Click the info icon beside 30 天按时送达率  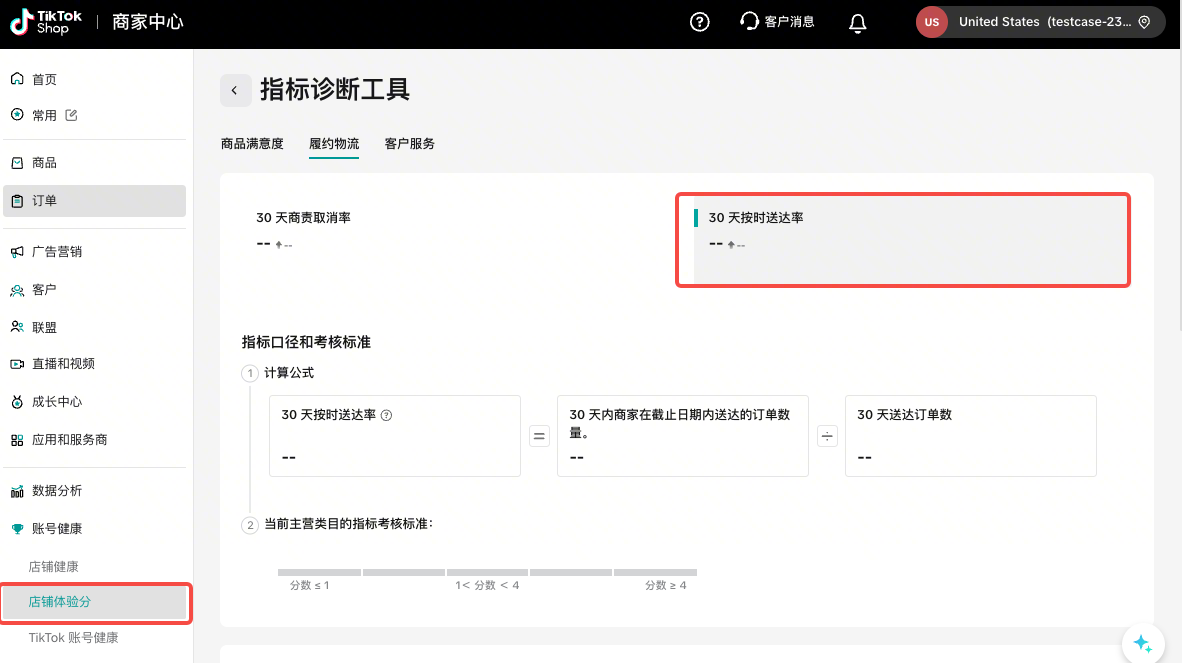[x=386, y=415]
